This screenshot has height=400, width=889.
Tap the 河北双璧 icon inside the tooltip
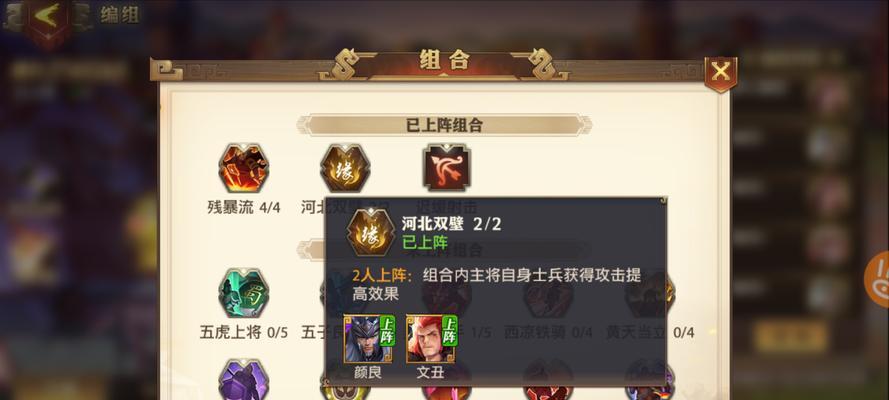[371, 232]
